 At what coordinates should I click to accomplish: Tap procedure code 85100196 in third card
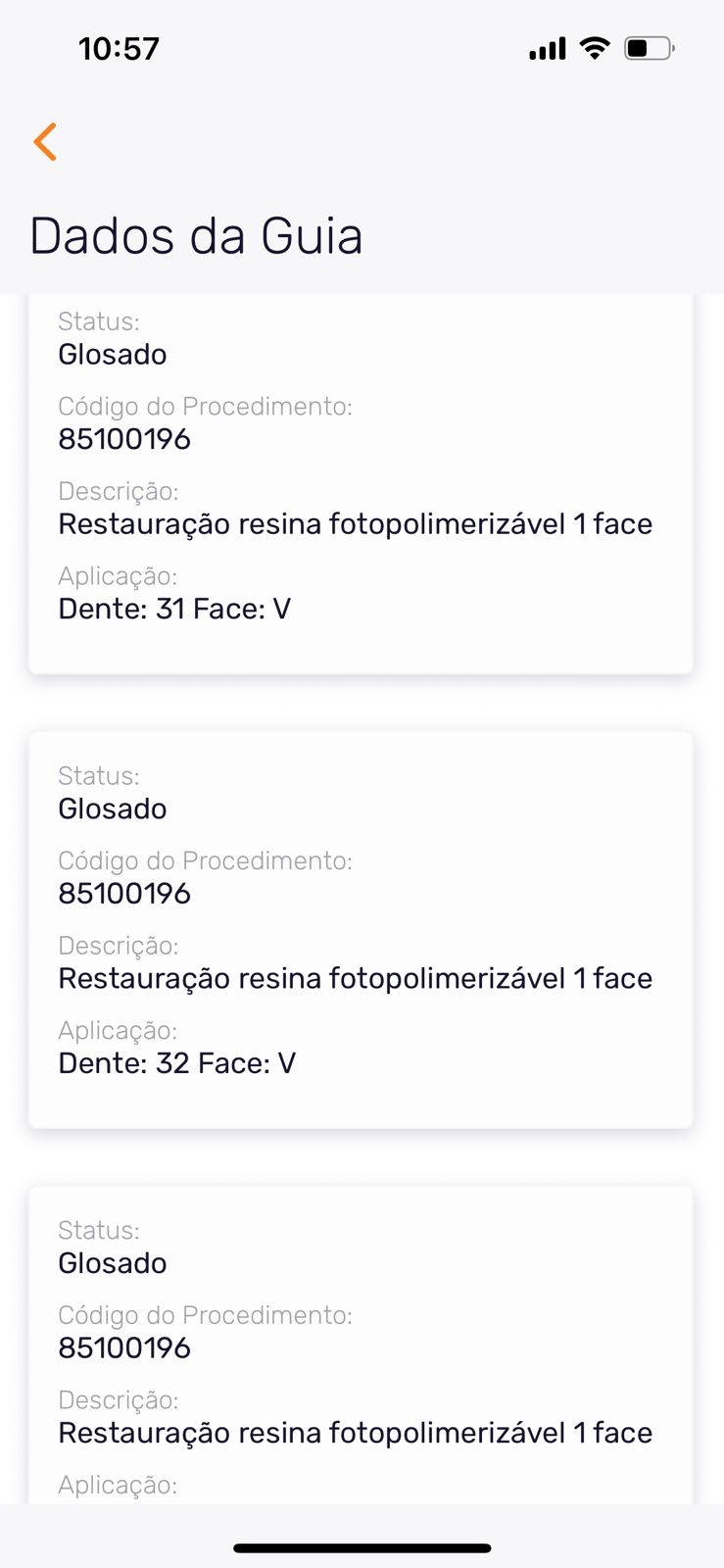[x=124, y=1348]
